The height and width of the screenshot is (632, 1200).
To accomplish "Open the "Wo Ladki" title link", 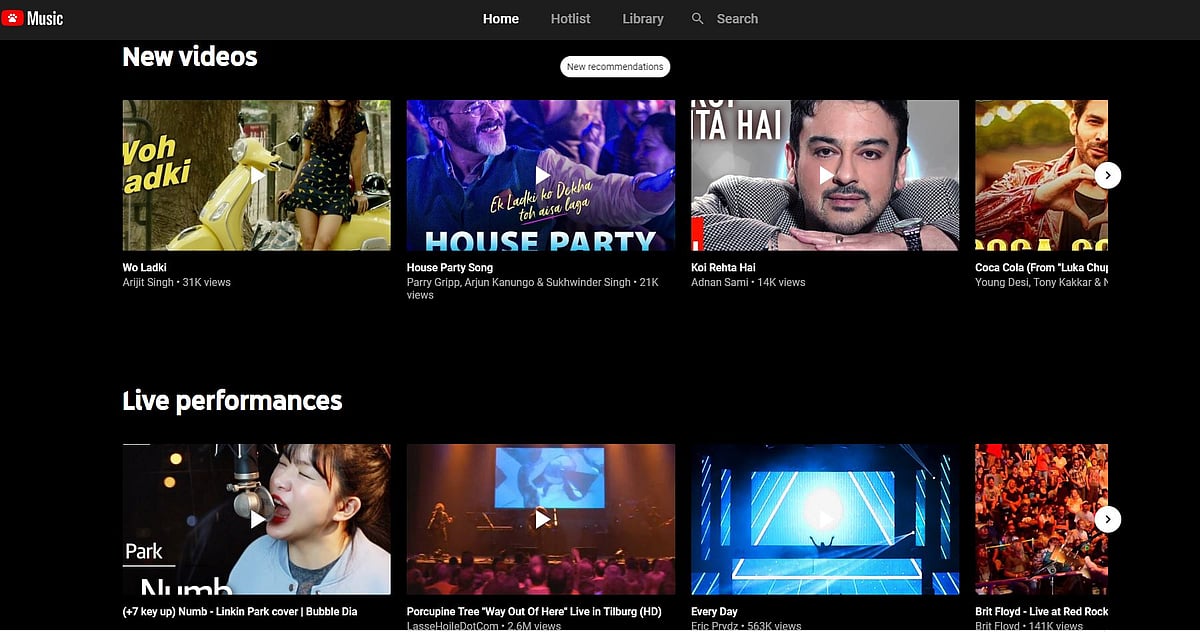I will coord(145,267).
